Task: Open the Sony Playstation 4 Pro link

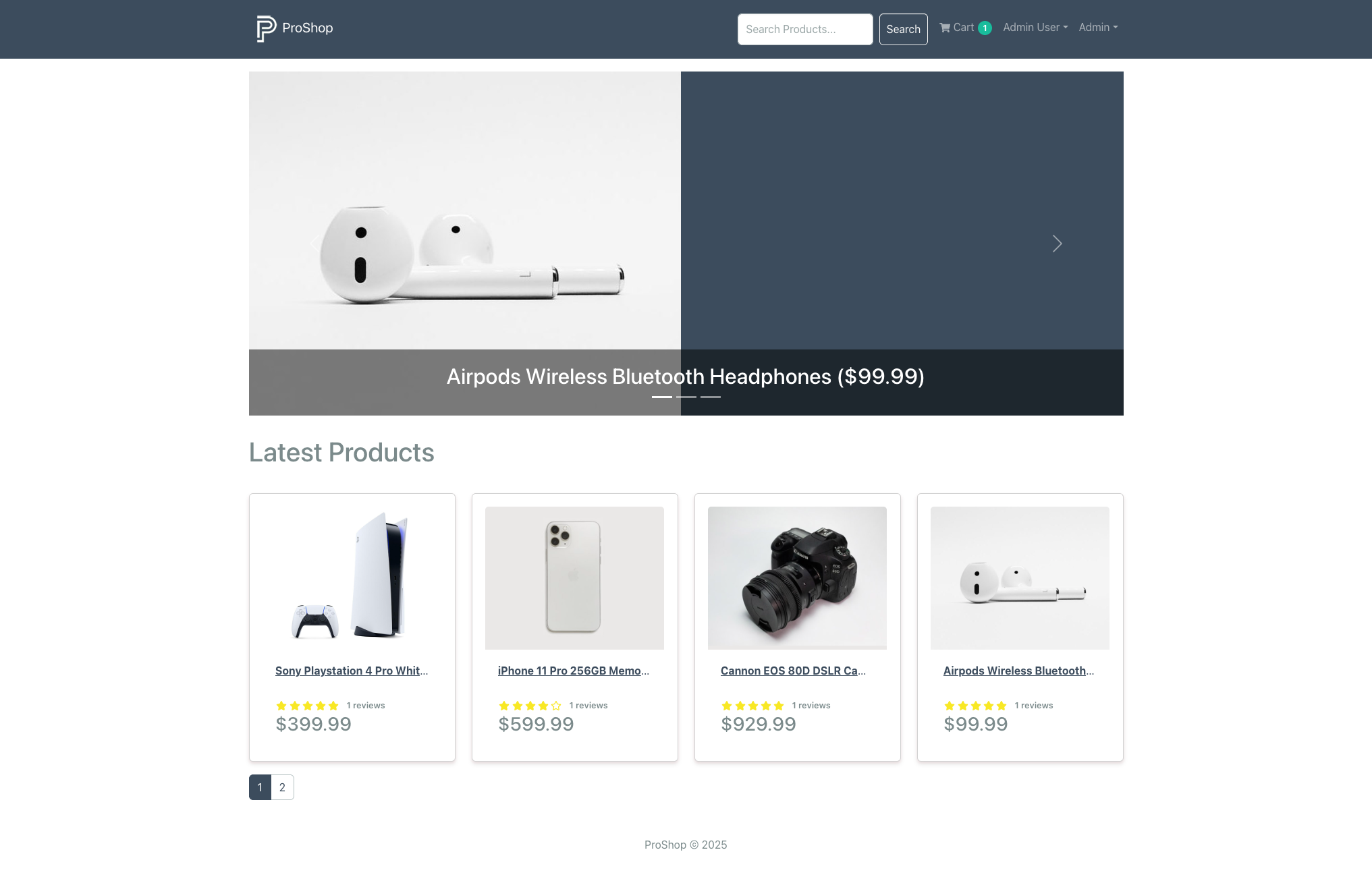Action: pyautogui.click(x=352, y=671)
